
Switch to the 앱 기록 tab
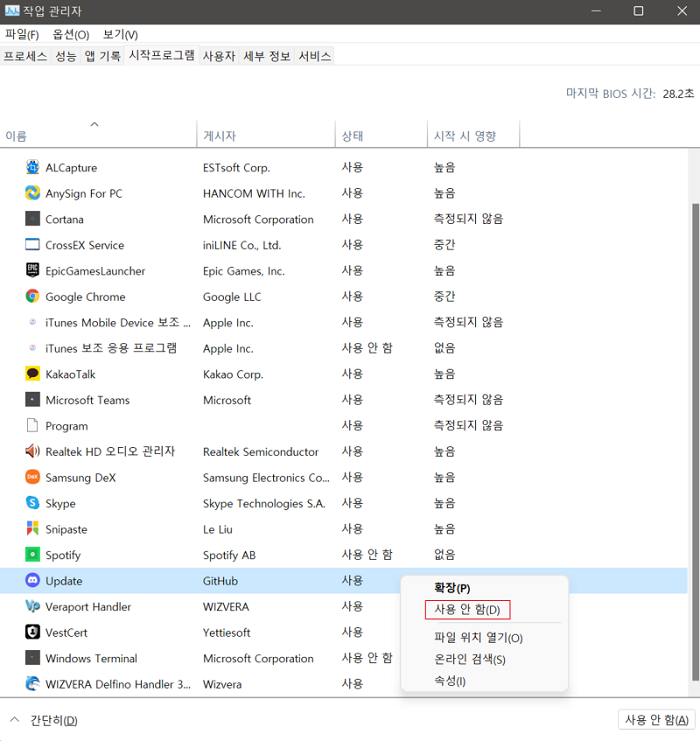pyautogui.click(x=103, y=56)
